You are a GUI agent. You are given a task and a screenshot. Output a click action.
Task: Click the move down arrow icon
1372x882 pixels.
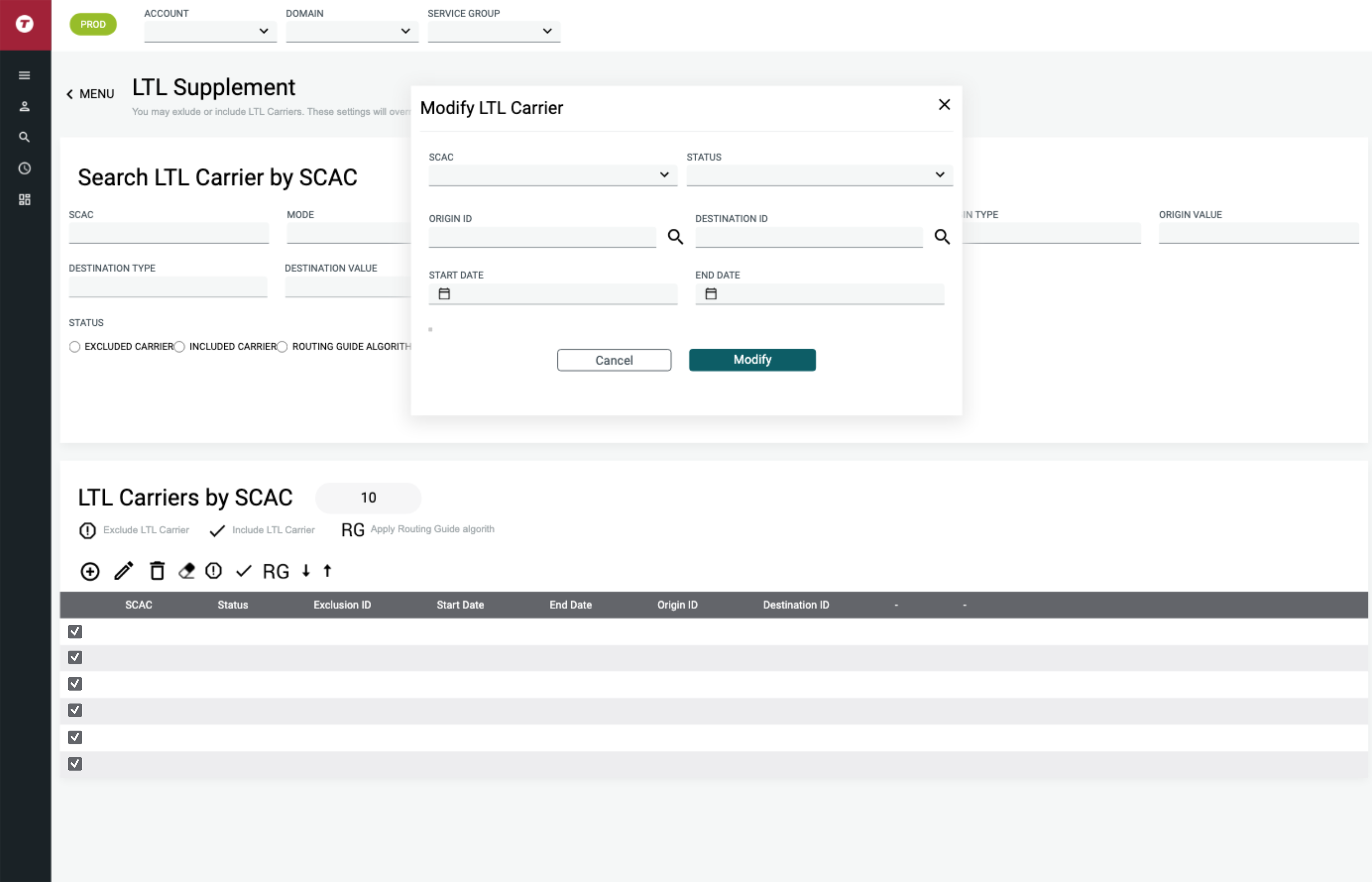point(306,570)
